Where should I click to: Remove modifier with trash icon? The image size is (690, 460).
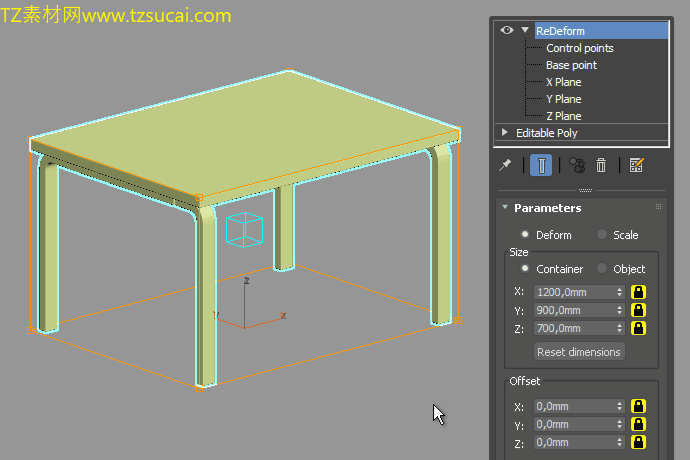pyautogui.click(x=601, y=166)
